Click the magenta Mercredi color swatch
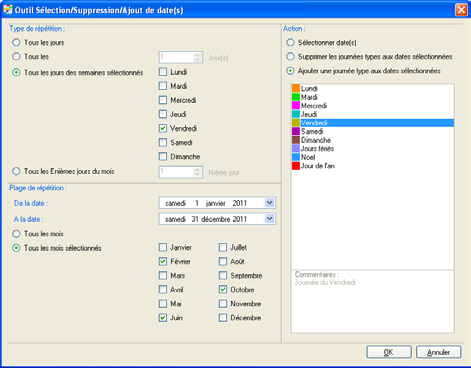471x368 pixels. [x=296, y=105]
